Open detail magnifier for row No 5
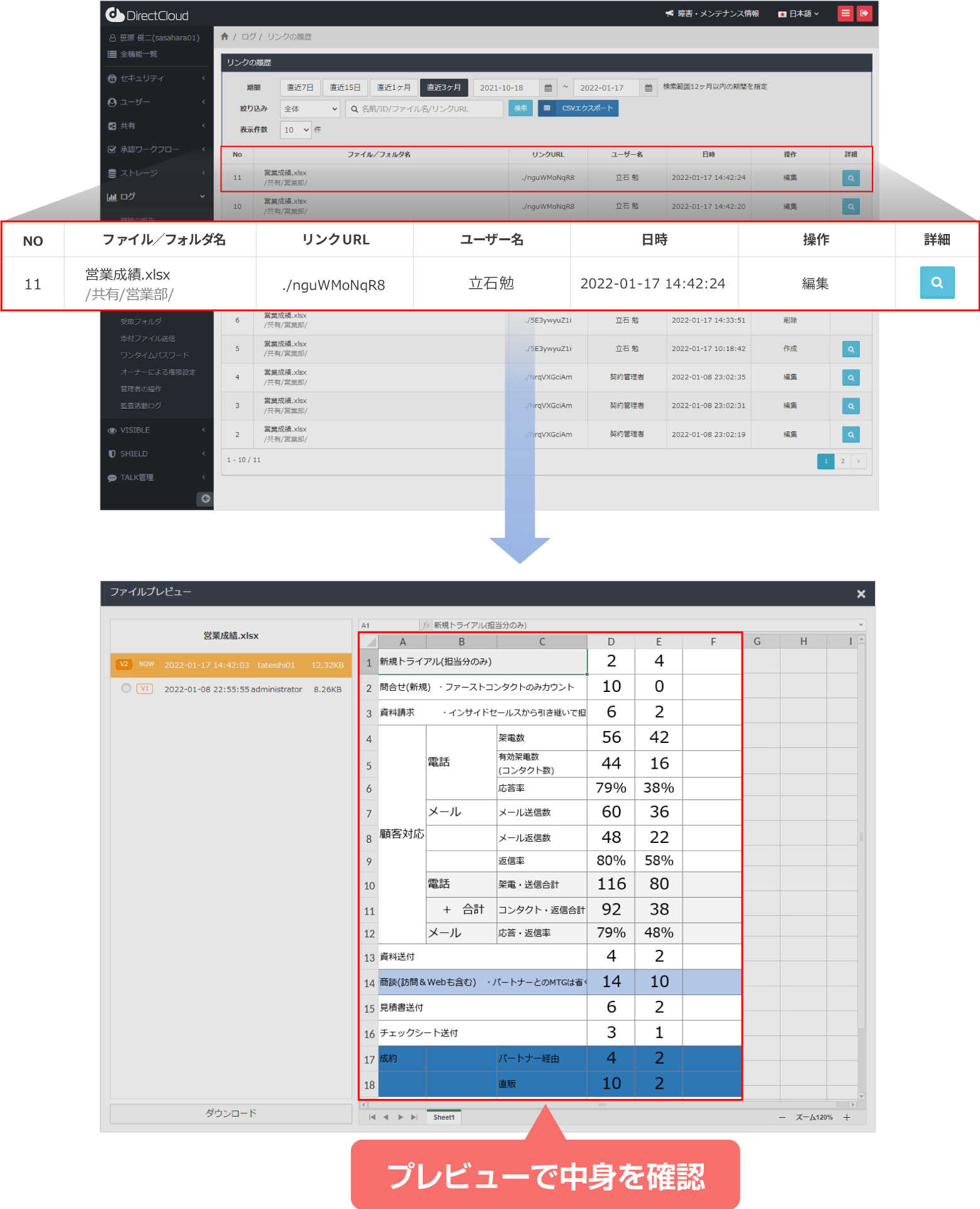 [851, 349]
